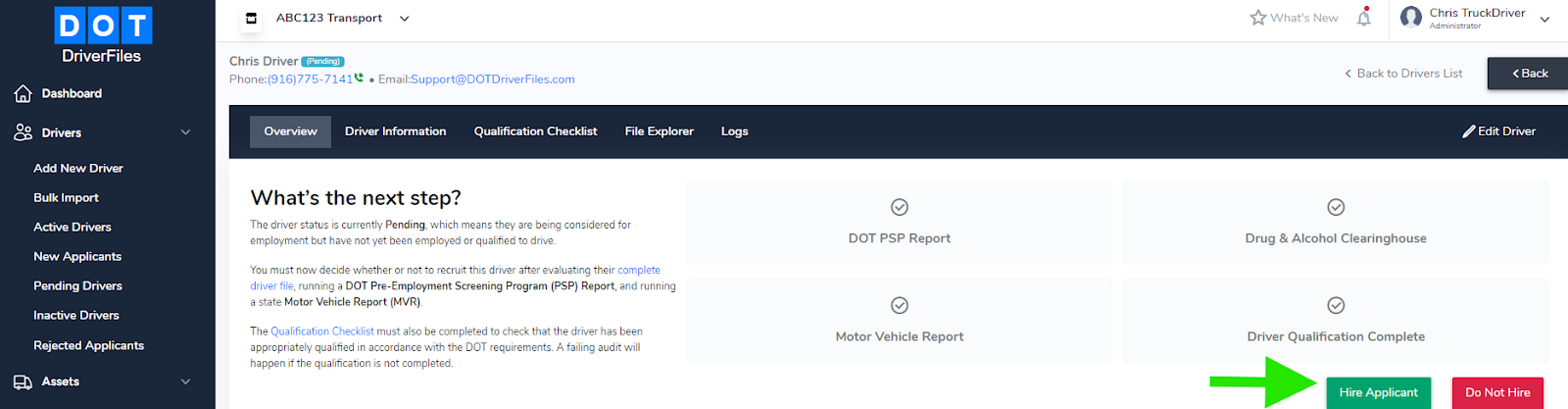Screen dimensions: 1568x409
Task: Click the Qualification Checklist link in the paragraph
Action: pyautogui.click(x=322, y=332)
